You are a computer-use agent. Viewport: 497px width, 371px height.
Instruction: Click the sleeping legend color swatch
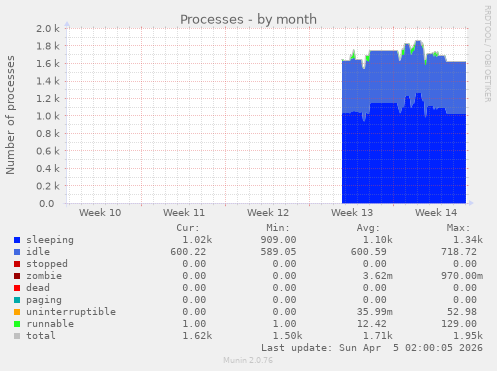click(17, 240)
